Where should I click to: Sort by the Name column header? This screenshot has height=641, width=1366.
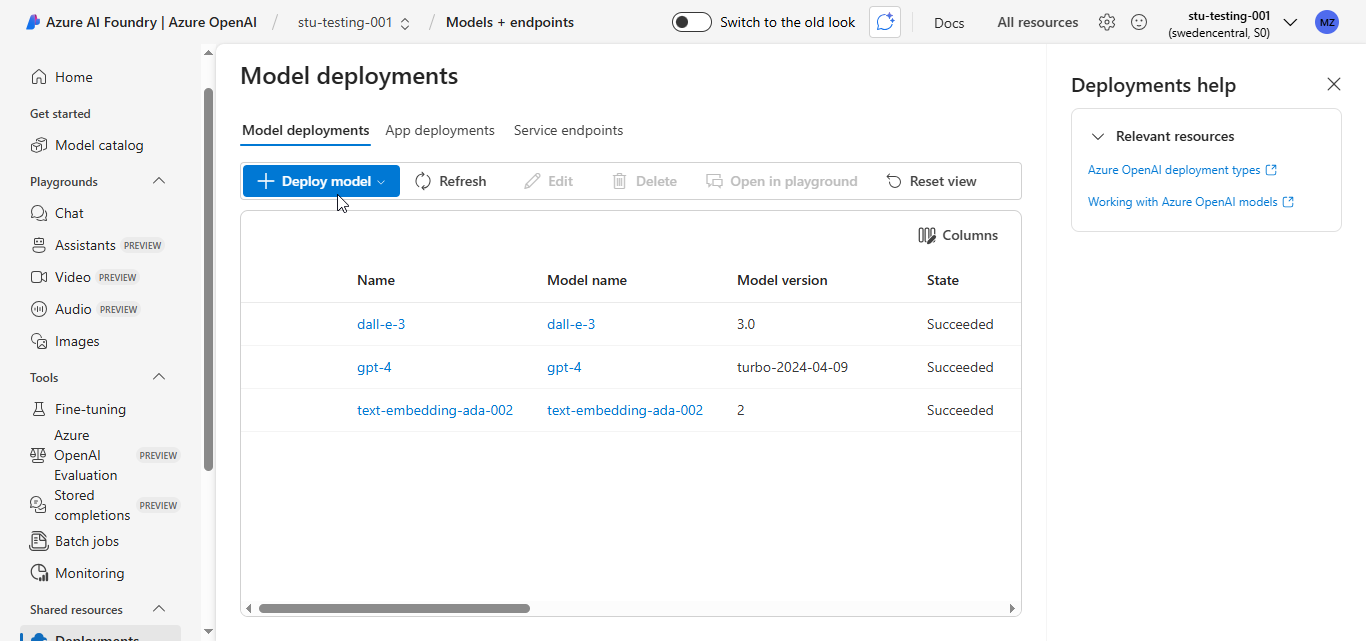click(x=376, y=280)
